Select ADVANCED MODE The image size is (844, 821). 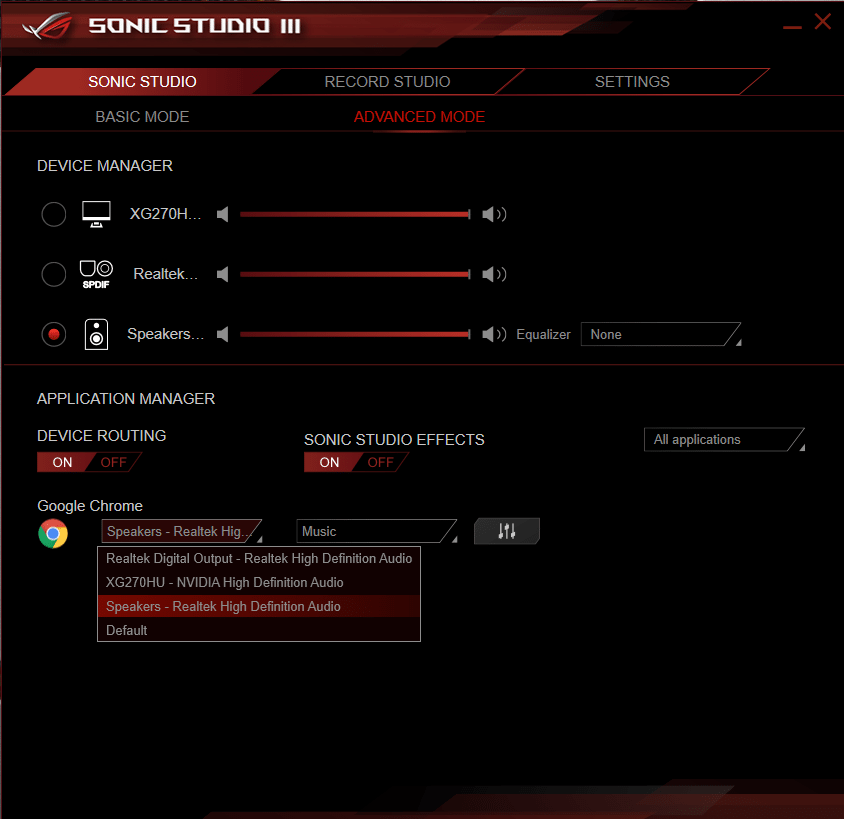click(x=419, y=117)
